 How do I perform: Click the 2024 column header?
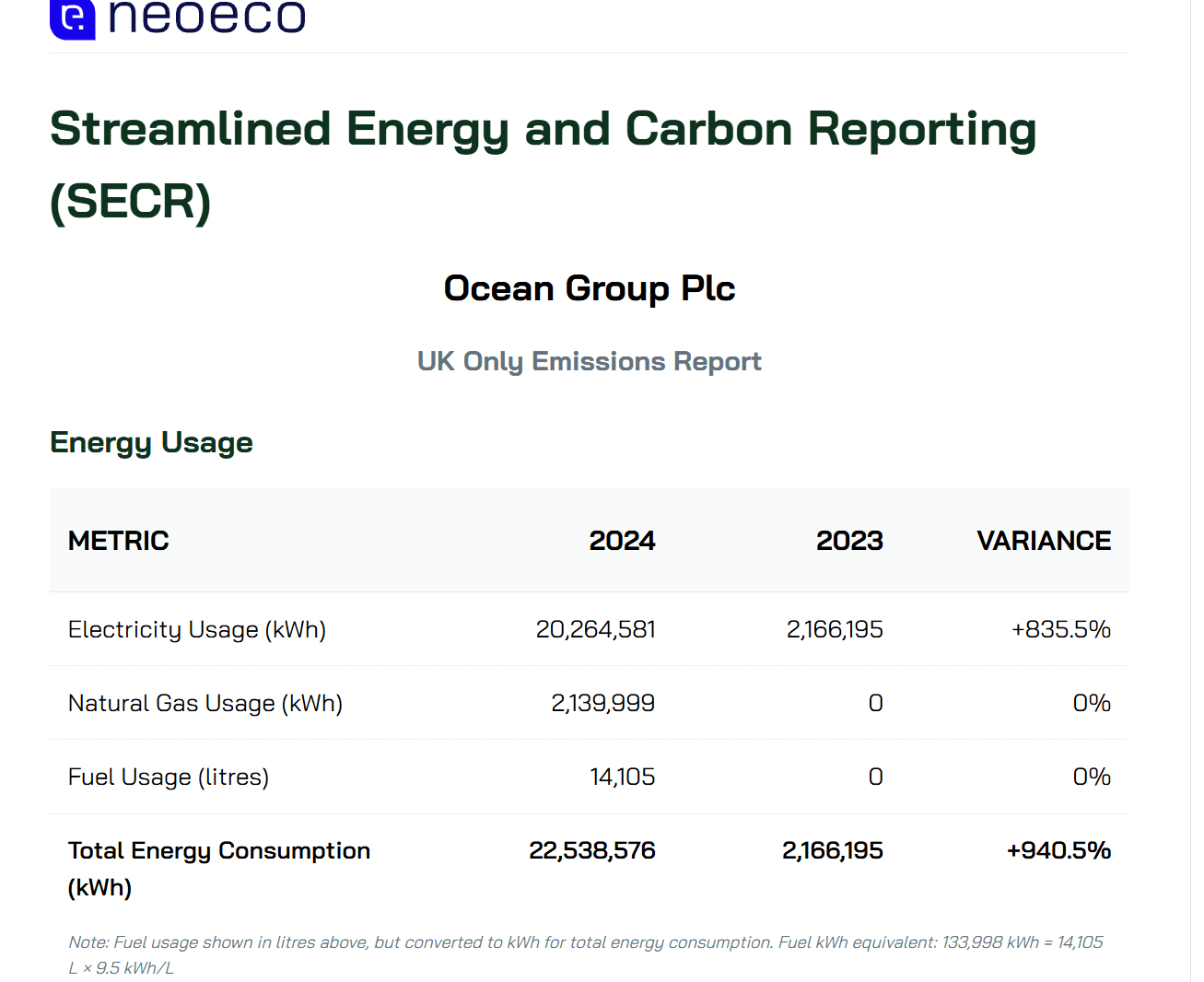(623, 541)
